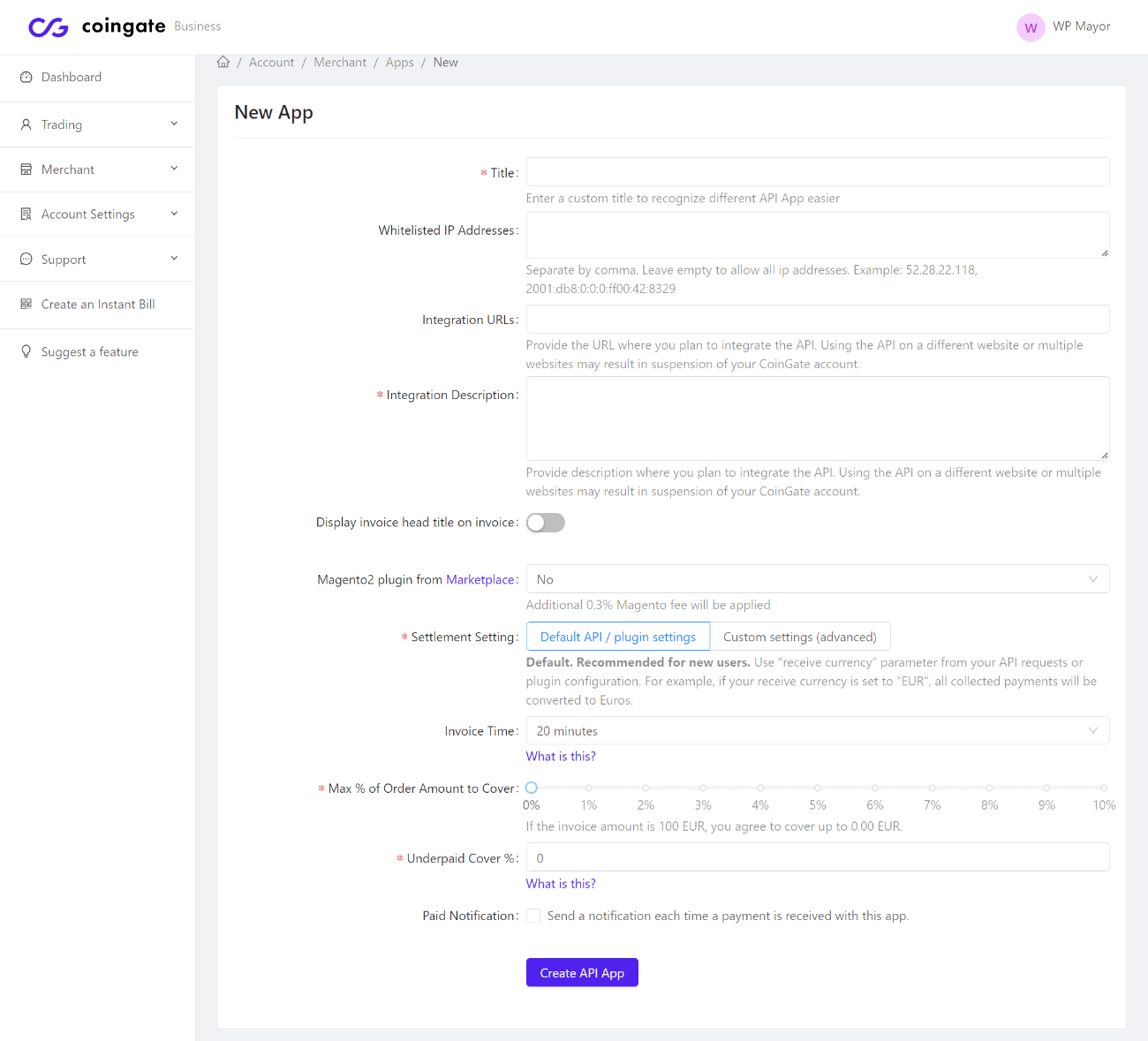This screenshot has height=1041, width=1148.
Task: Open the Marketplace link
Action: coord(480,579)
